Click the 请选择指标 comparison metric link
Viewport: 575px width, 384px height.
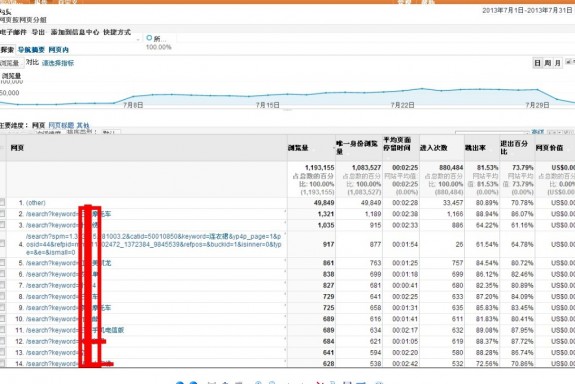(x=58, y=63)
